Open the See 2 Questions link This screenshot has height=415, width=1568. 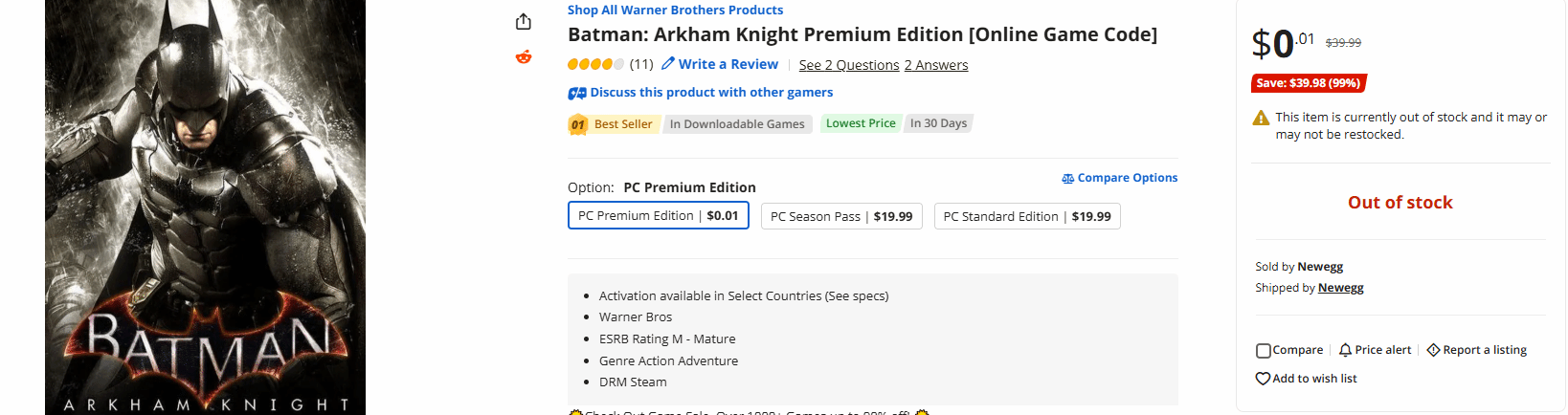coord(849,65)
